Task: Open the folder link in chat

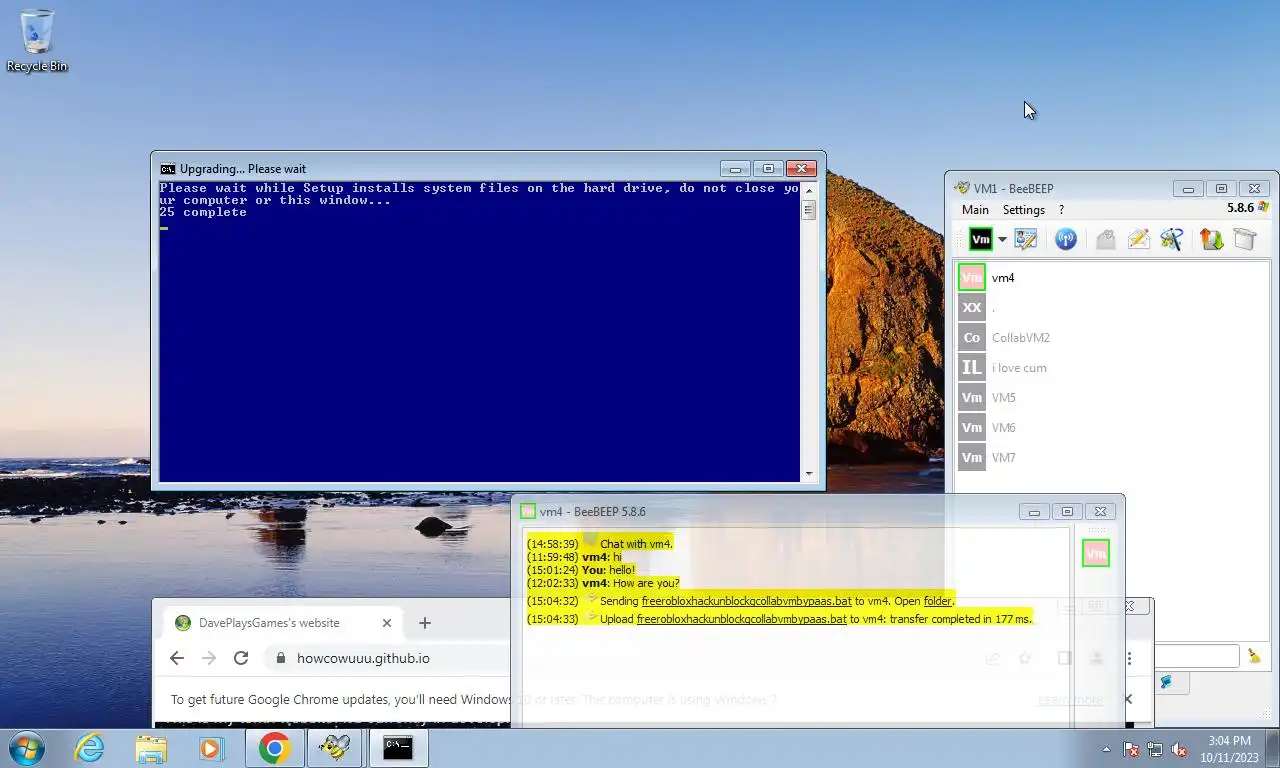Action: (937, 601)
